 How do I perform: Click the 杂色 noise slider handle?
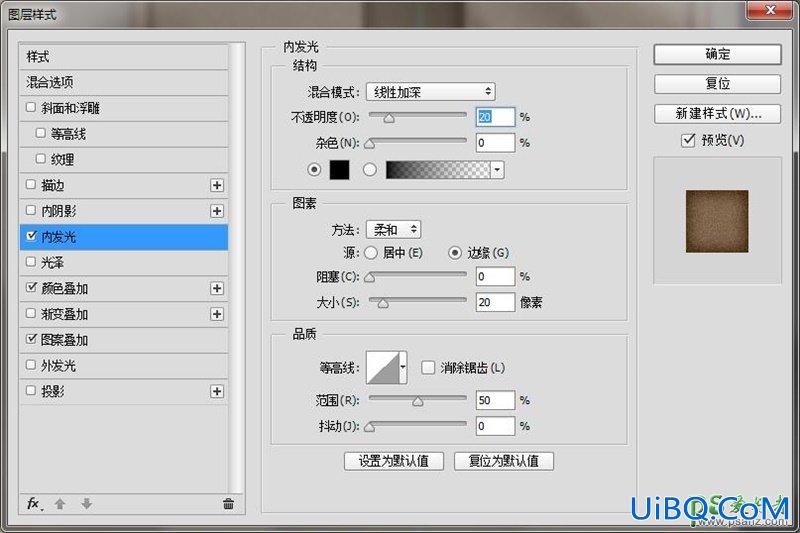pyautogui.click(x=370, y=144)
